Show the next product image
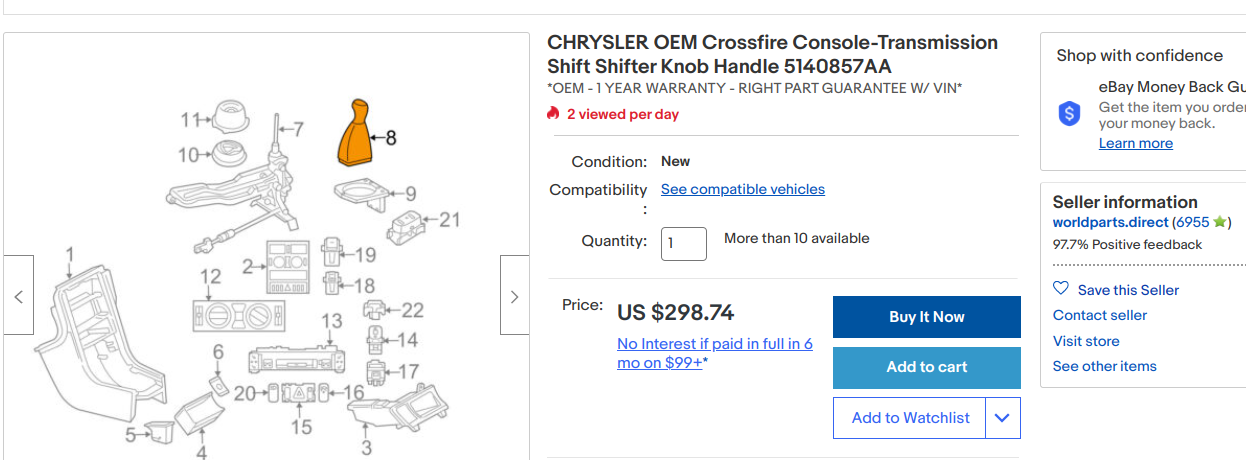Viewport: 1246px width, 460px height. 514,296
